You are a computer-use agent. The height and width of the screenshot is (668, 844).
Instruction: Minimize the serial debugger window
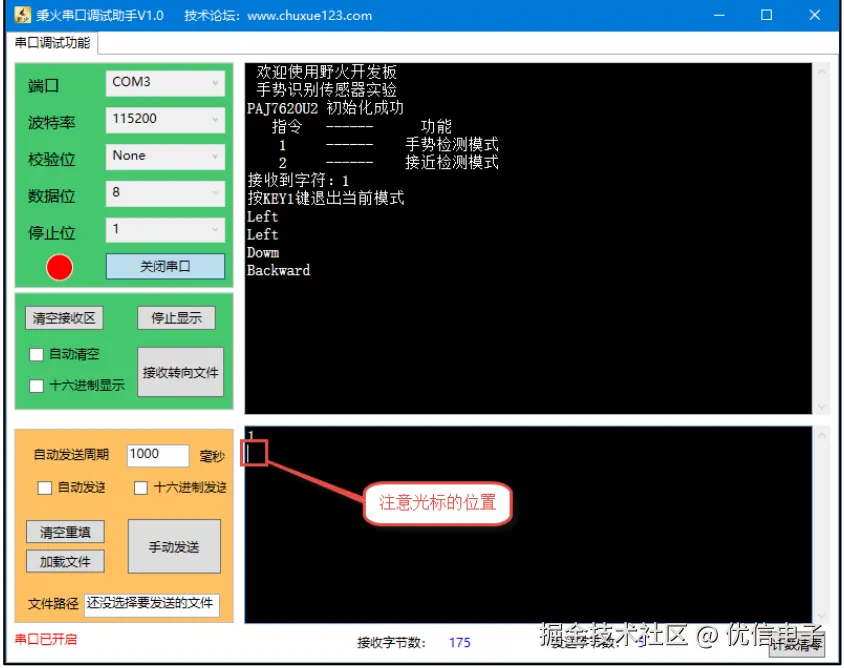point(719,15)
